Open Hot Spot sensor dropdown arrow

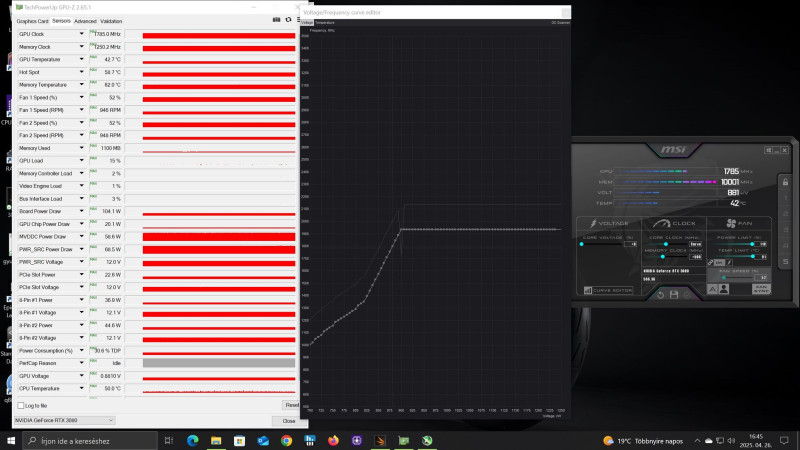point(81,72)
